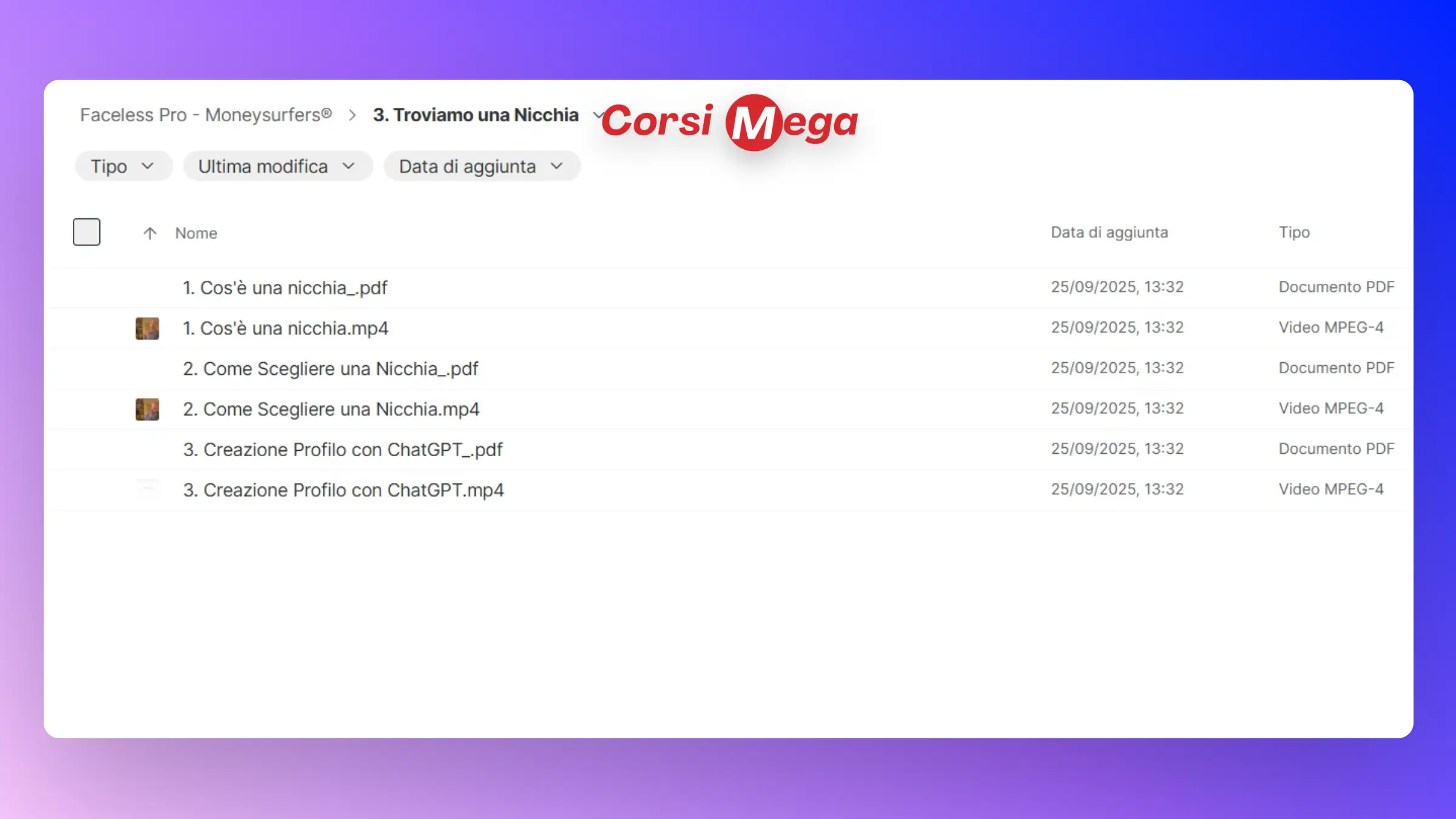Expand the Tipo filter dropdown
1456x819 pixels.
123,166
